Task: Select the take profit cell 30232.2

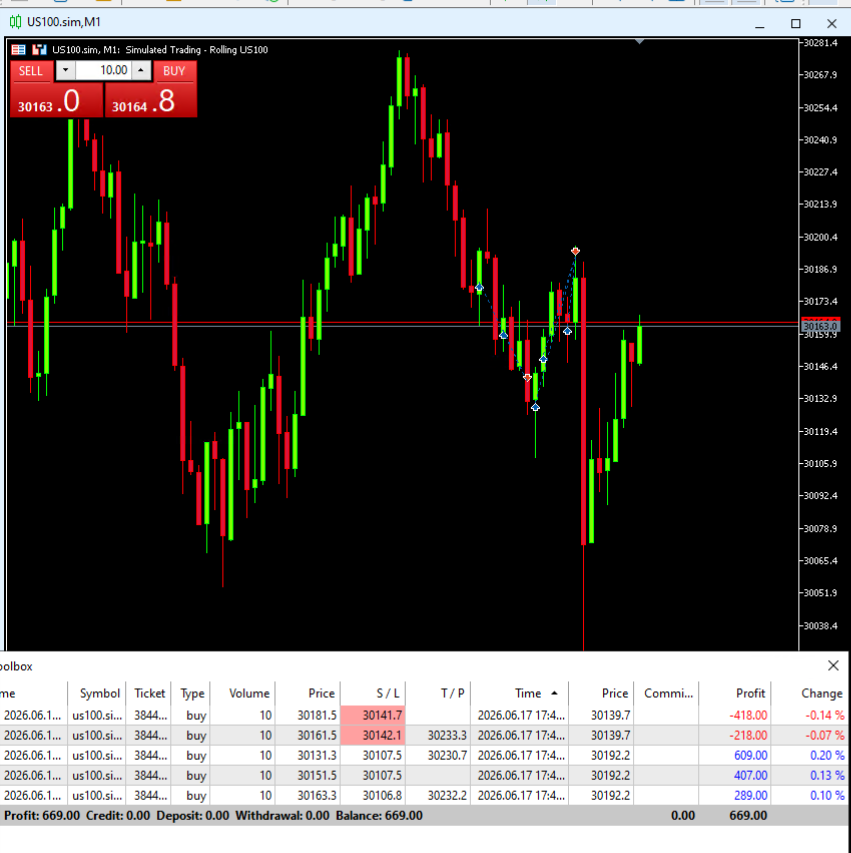Action: click(438, 795)
